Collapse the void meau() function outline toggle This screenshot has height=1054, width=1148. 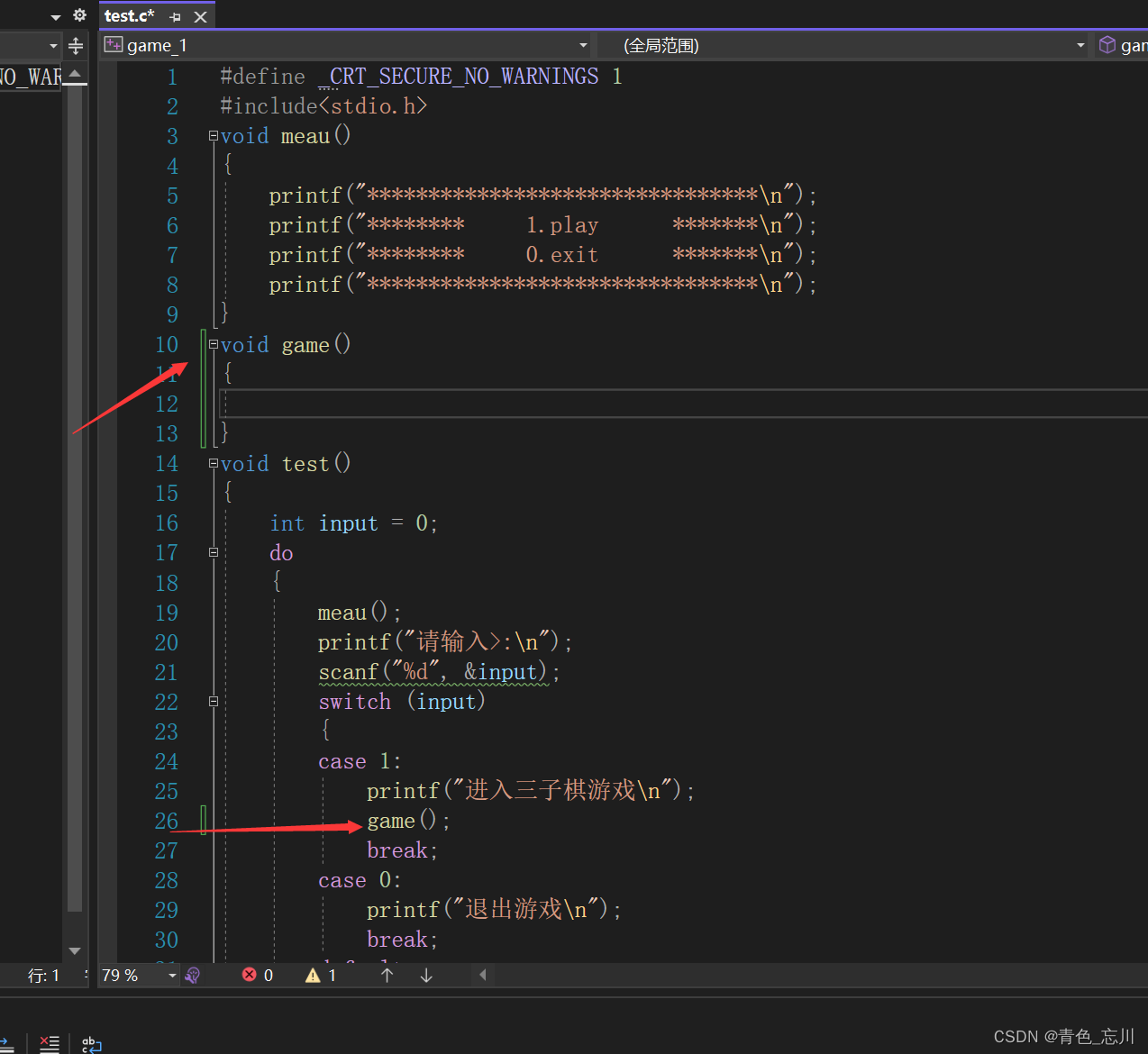[x=214, y=136]
